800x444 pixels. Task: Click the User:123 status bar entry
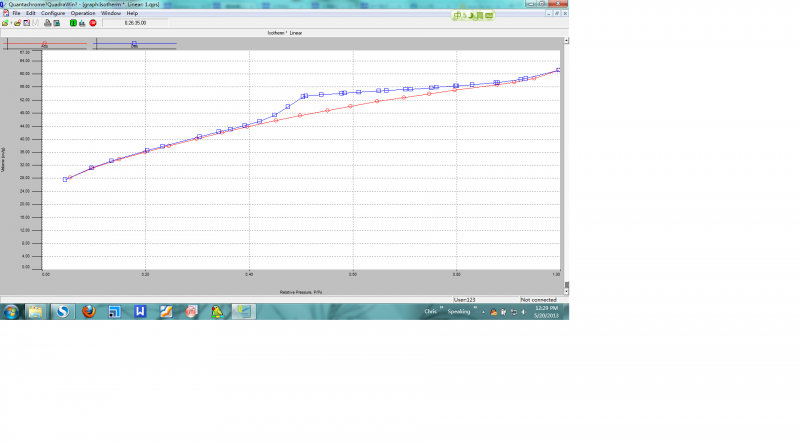point(464,300)
